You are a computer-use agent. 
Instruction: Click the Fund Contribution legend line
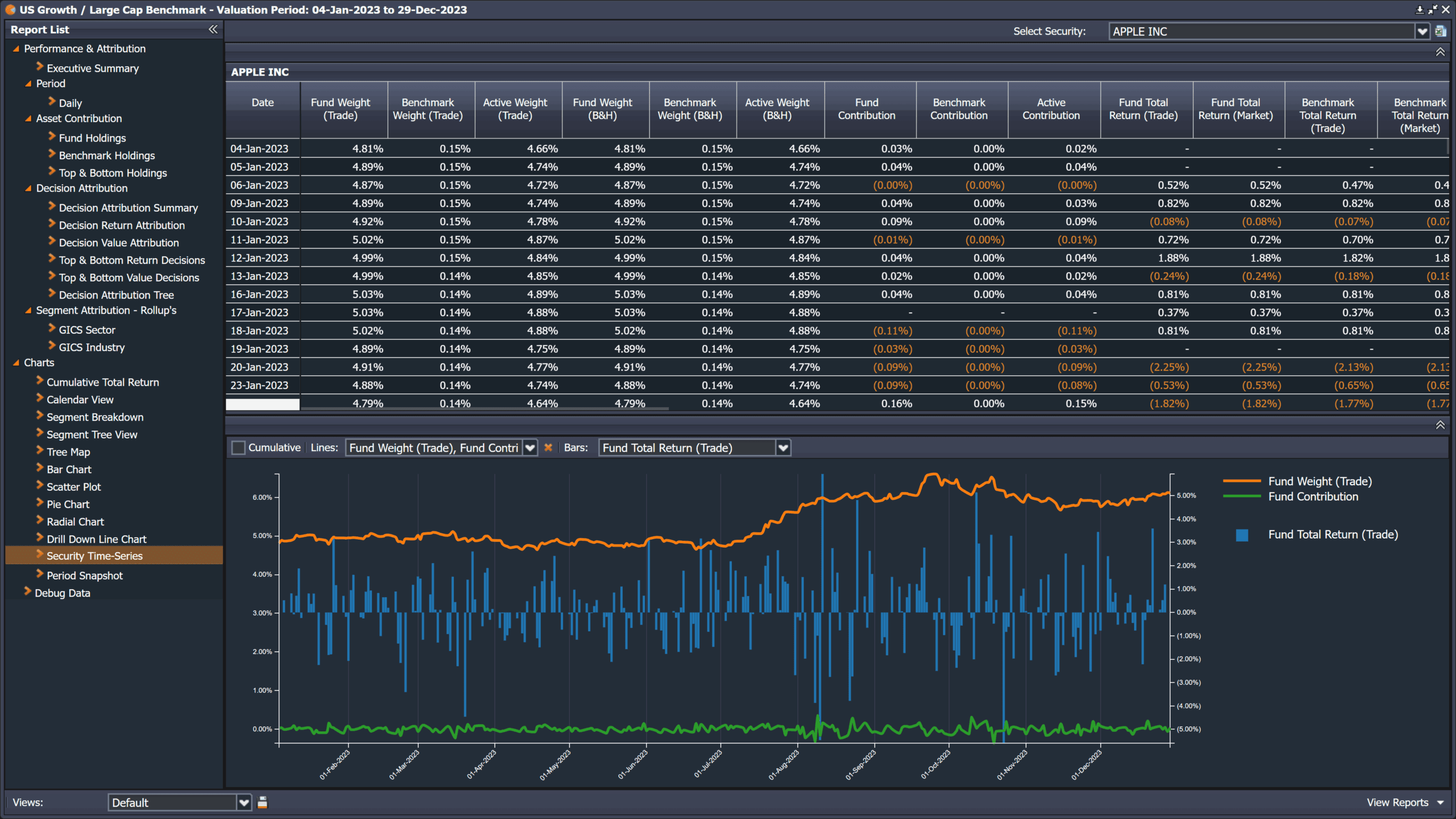click(1242, 497)
